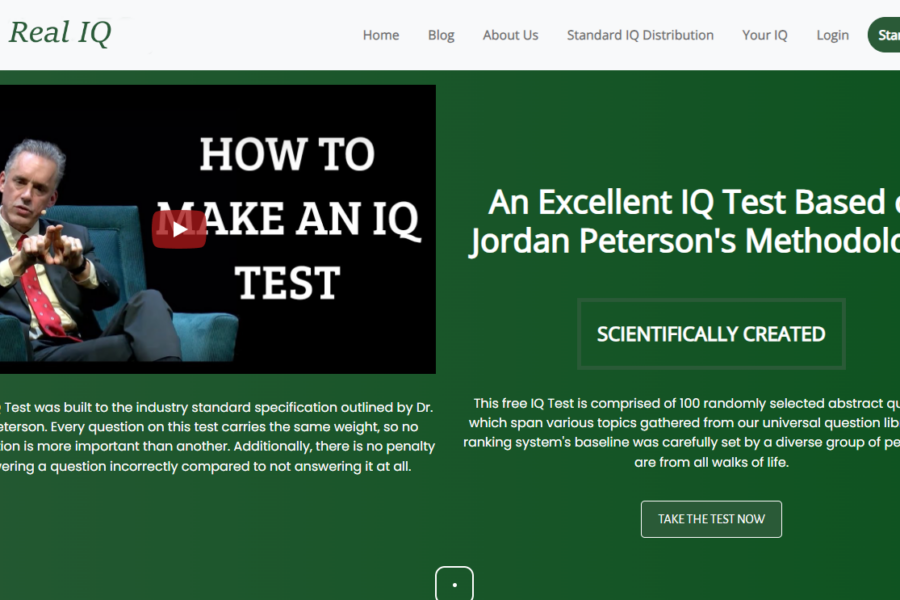Open the About Us page
900x600 pixels.
[x=510, y=35]
